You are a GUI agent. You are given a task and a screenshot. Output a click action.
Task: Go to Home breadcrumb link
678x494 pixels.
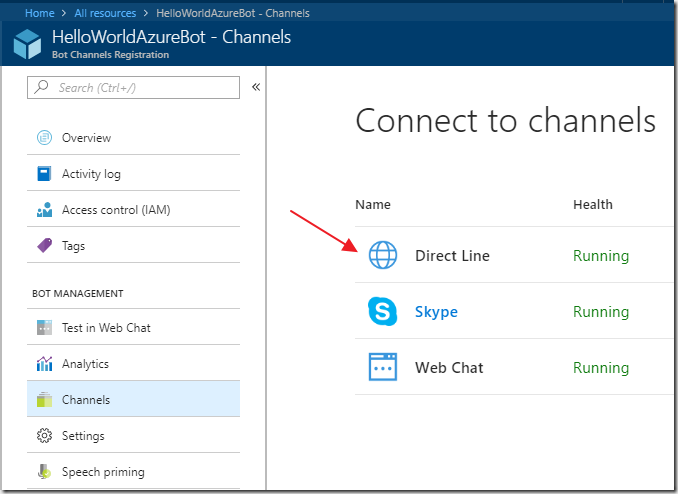[x=40, y=13]
